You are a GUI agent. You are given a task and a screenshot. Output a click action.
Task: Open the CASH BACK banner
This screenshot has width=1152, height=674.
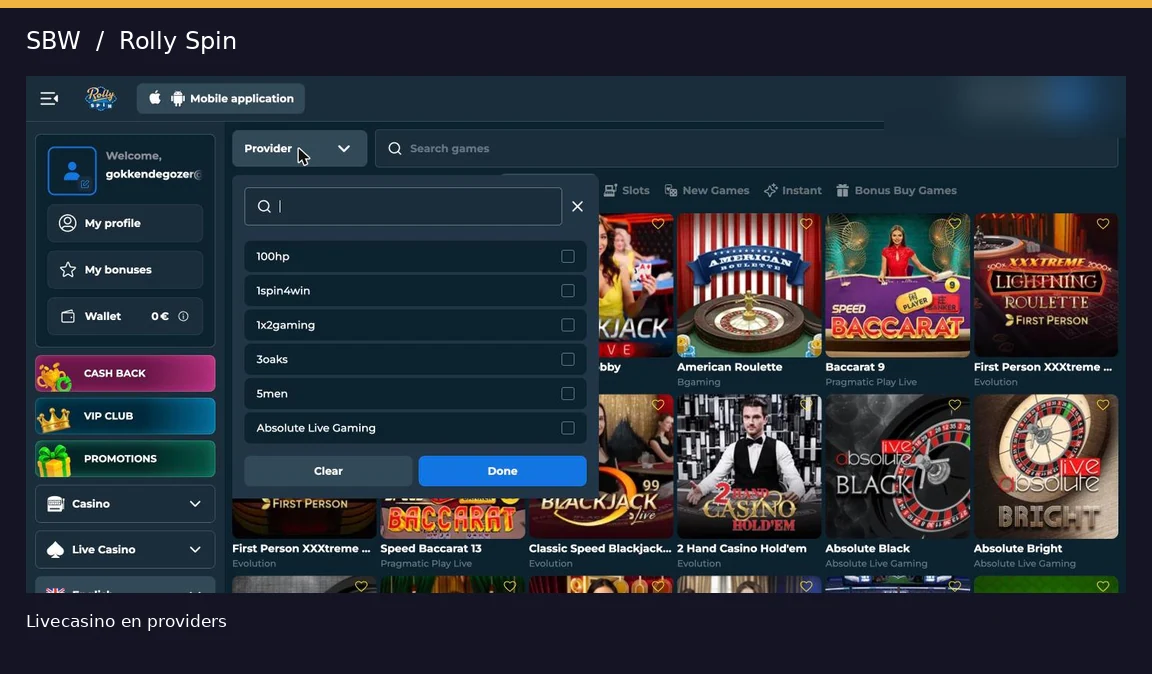125,373
